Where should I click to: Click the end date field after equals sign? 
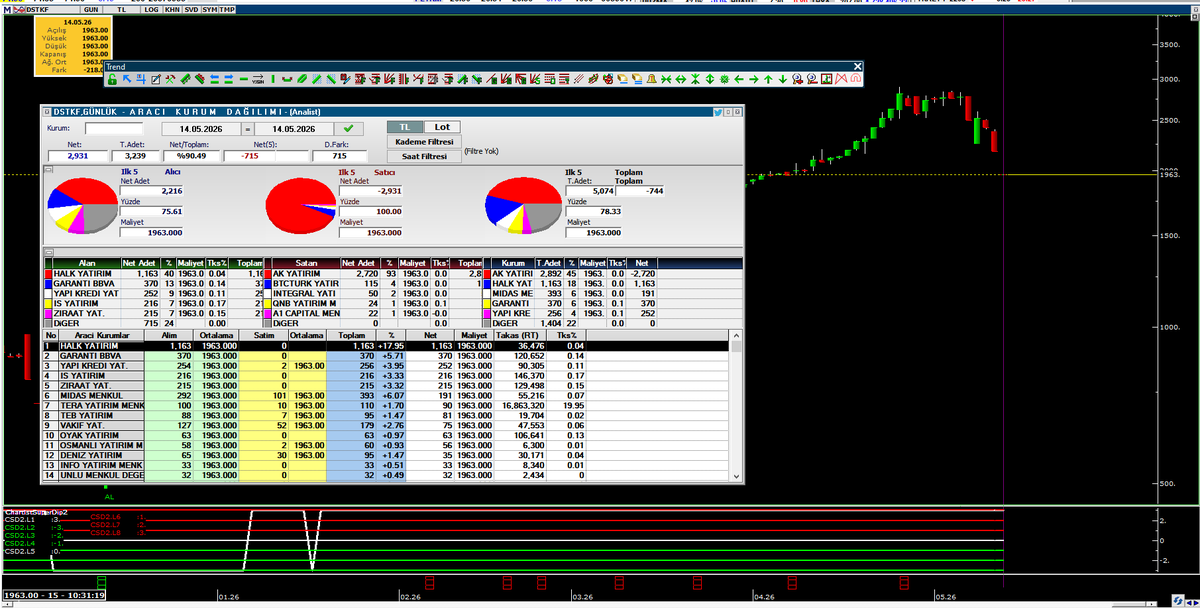(294, 128)
